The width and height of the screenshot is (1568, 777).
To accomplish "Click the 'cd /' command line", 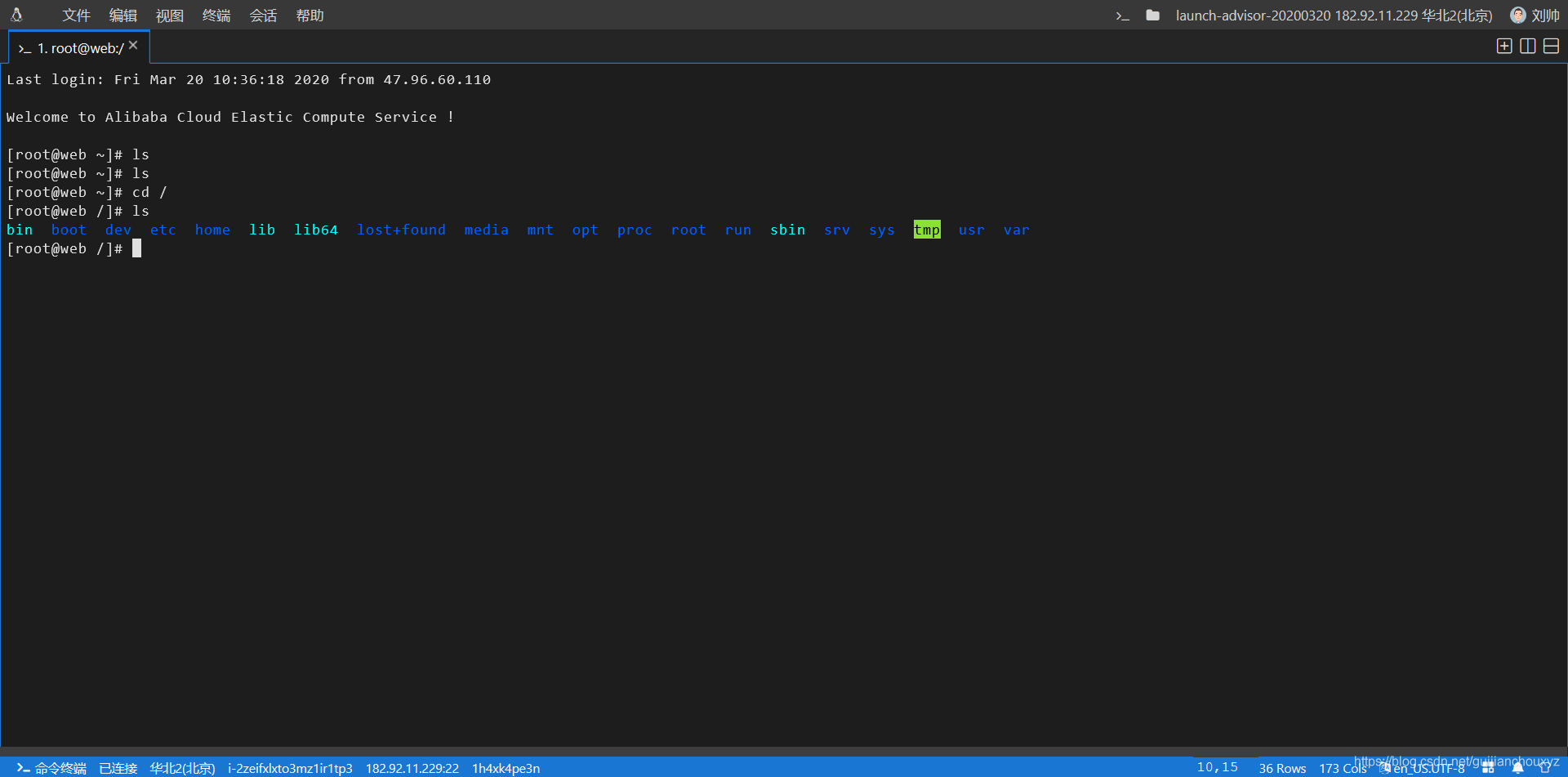I will coord(87,192).
